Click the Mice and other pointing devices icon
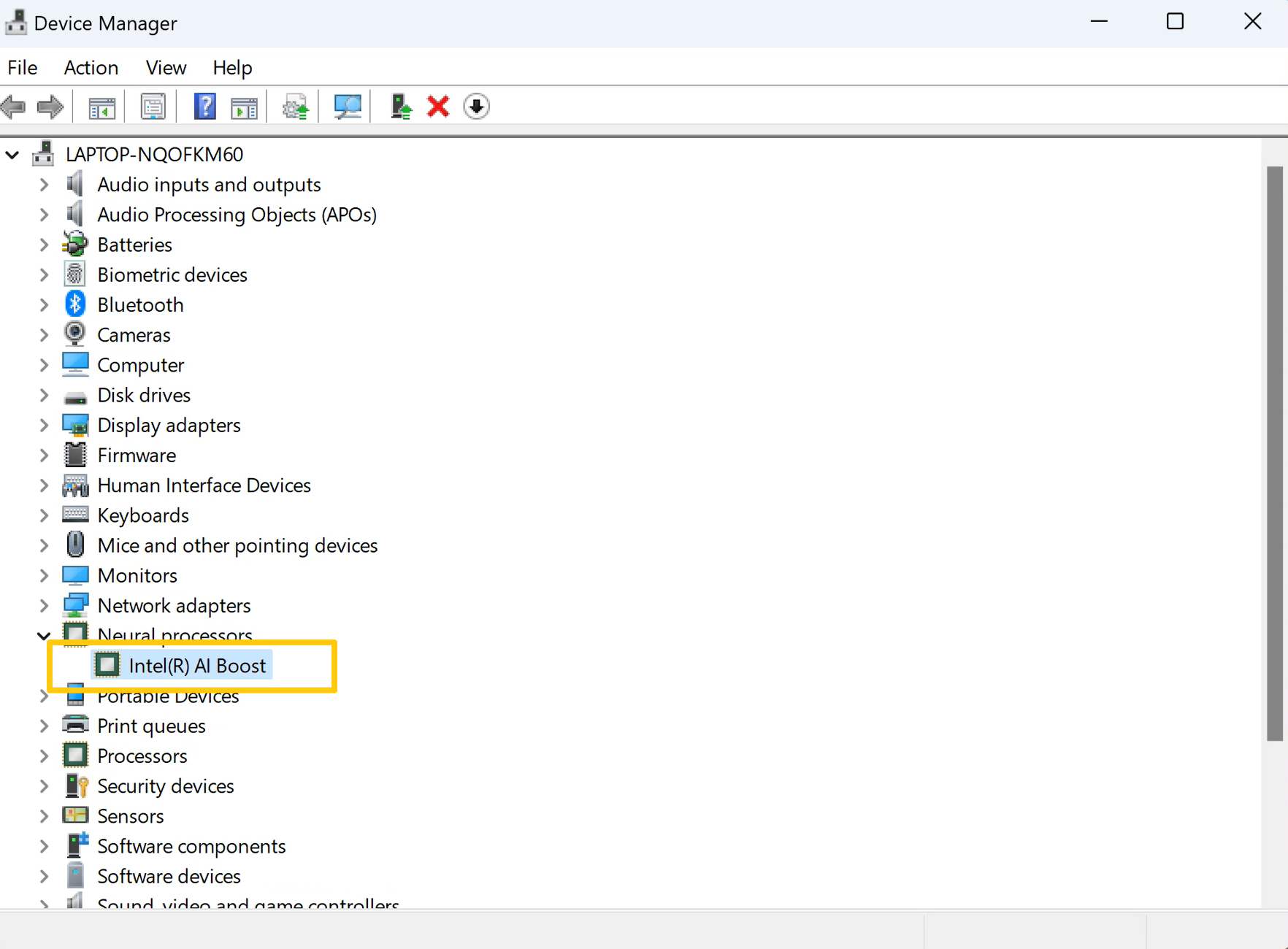This screenshot has height=949, width=1288. 75,545
